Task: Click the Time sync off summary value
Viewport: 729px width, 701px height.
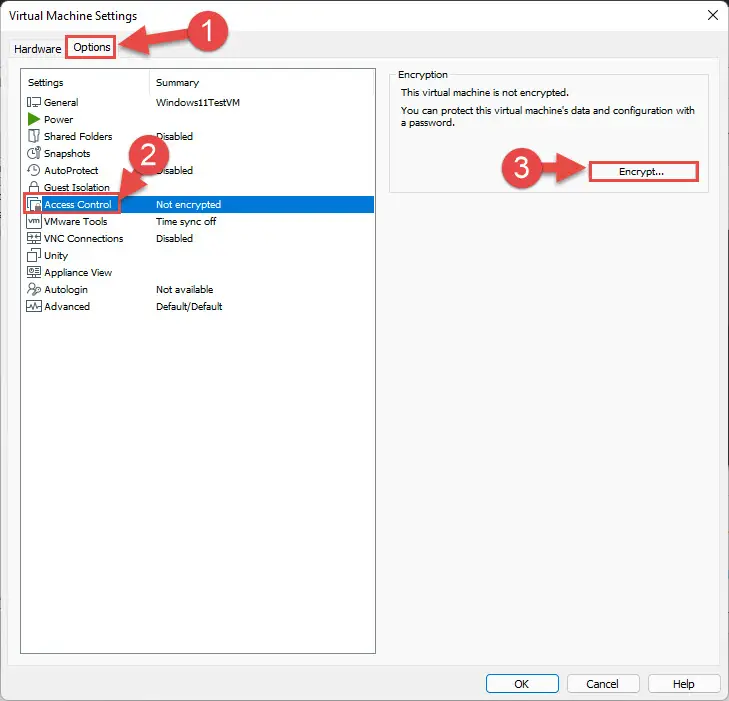Action: coord(186,221)
